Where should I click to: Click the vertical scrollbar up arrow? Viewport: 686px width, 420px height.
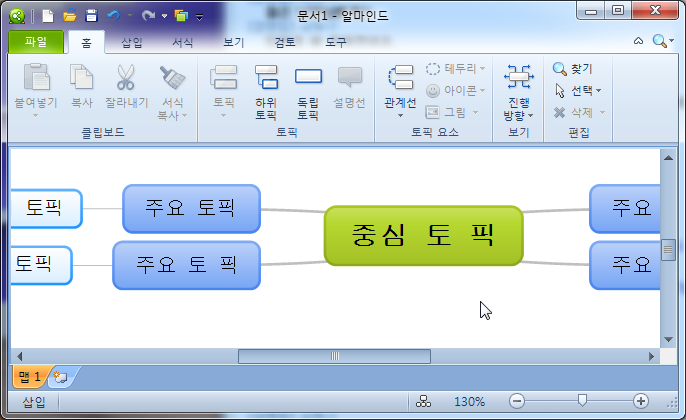[668, 158]
